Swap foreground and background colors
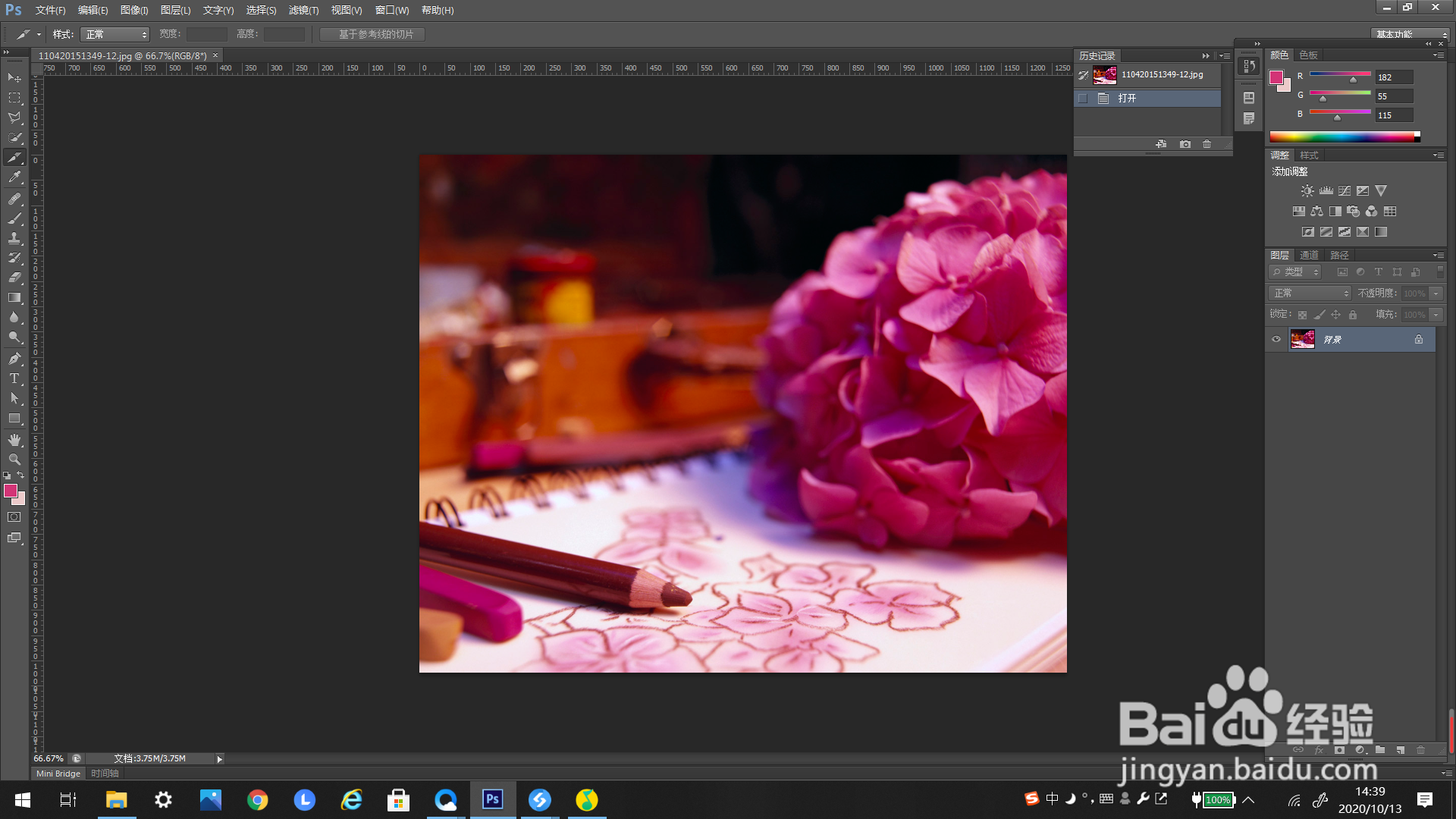The image size is (1456, 819). click(21, 475)
